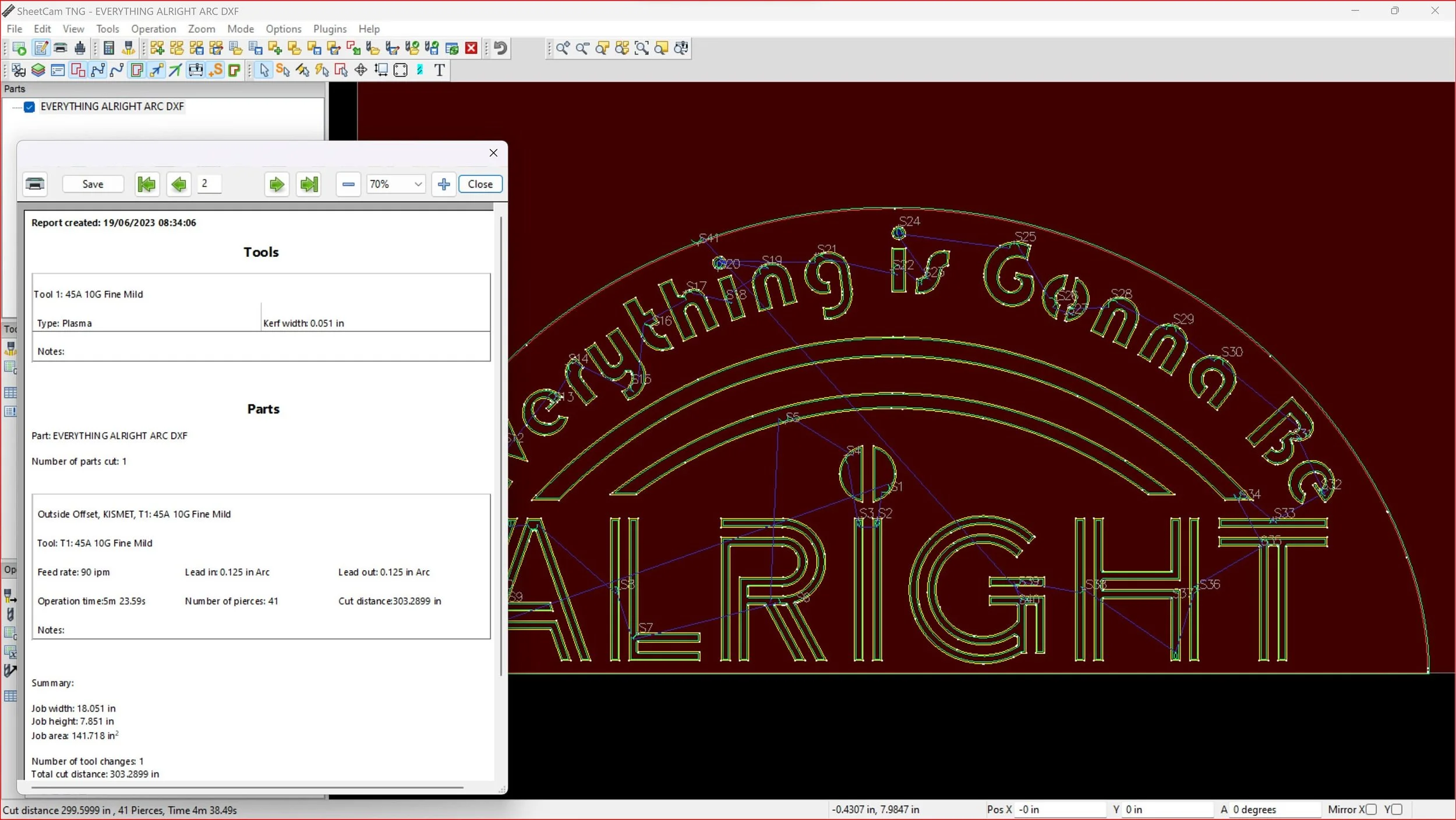Open the 70% zoom dropdown

(395, 184)
